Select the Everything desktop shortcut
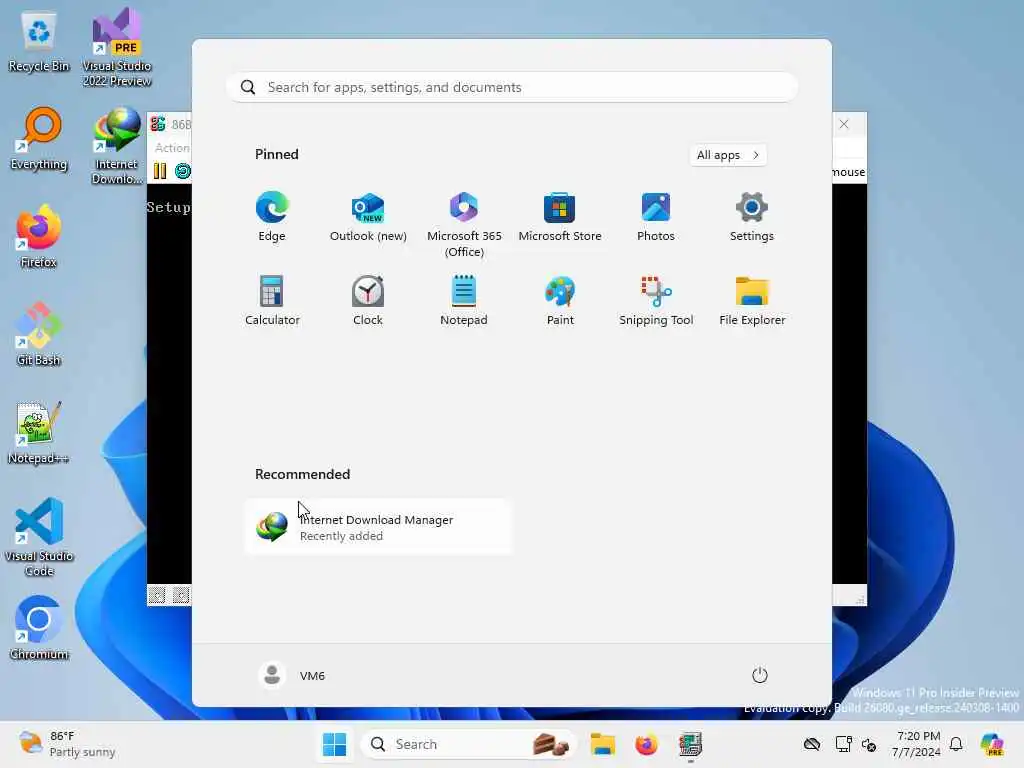 click(x=39, y=138)
